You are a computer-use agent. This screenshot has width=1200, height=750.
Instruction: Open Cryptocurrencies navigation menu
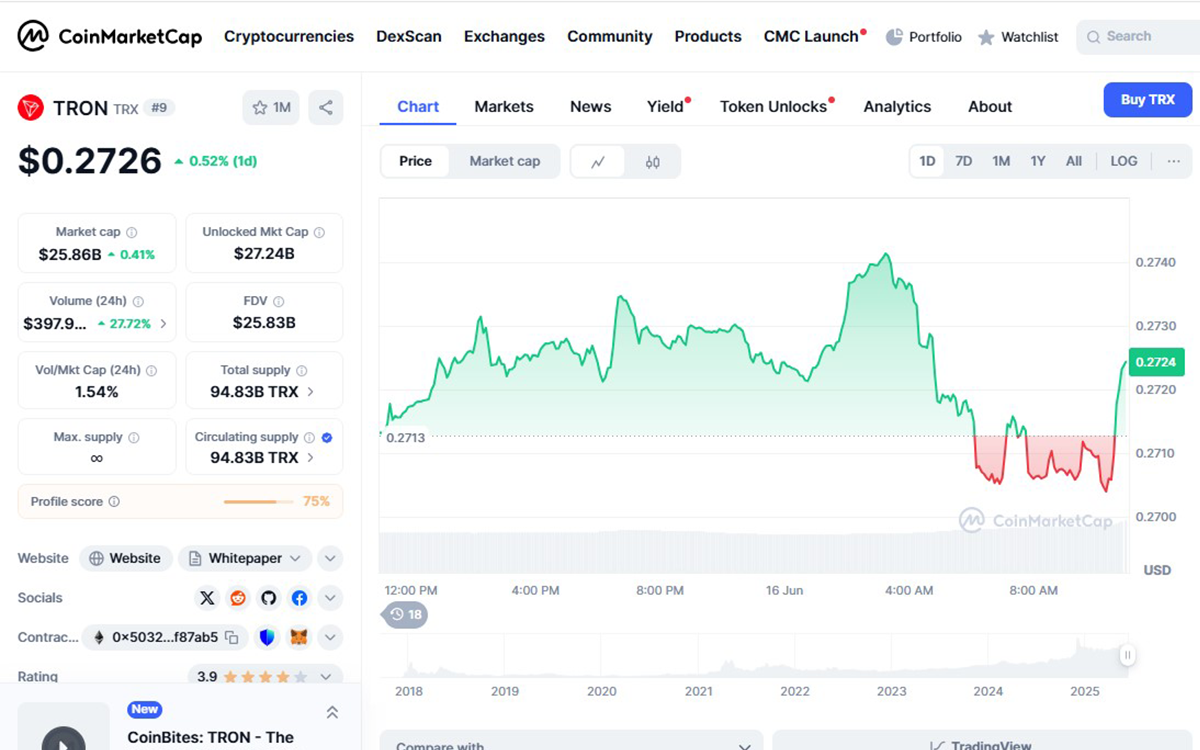pos(289,37)
